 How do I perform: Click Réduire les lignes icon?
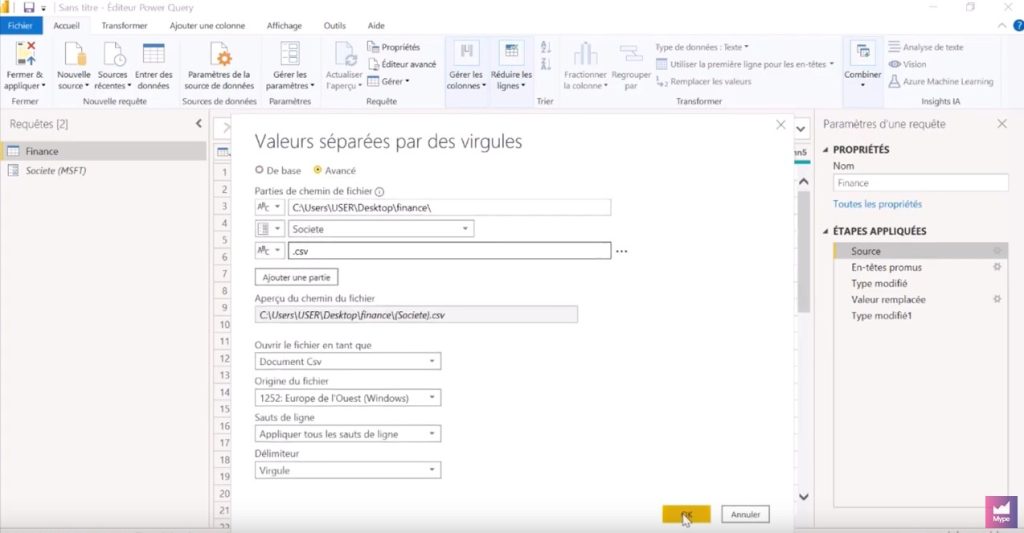(x=511, y=53)
